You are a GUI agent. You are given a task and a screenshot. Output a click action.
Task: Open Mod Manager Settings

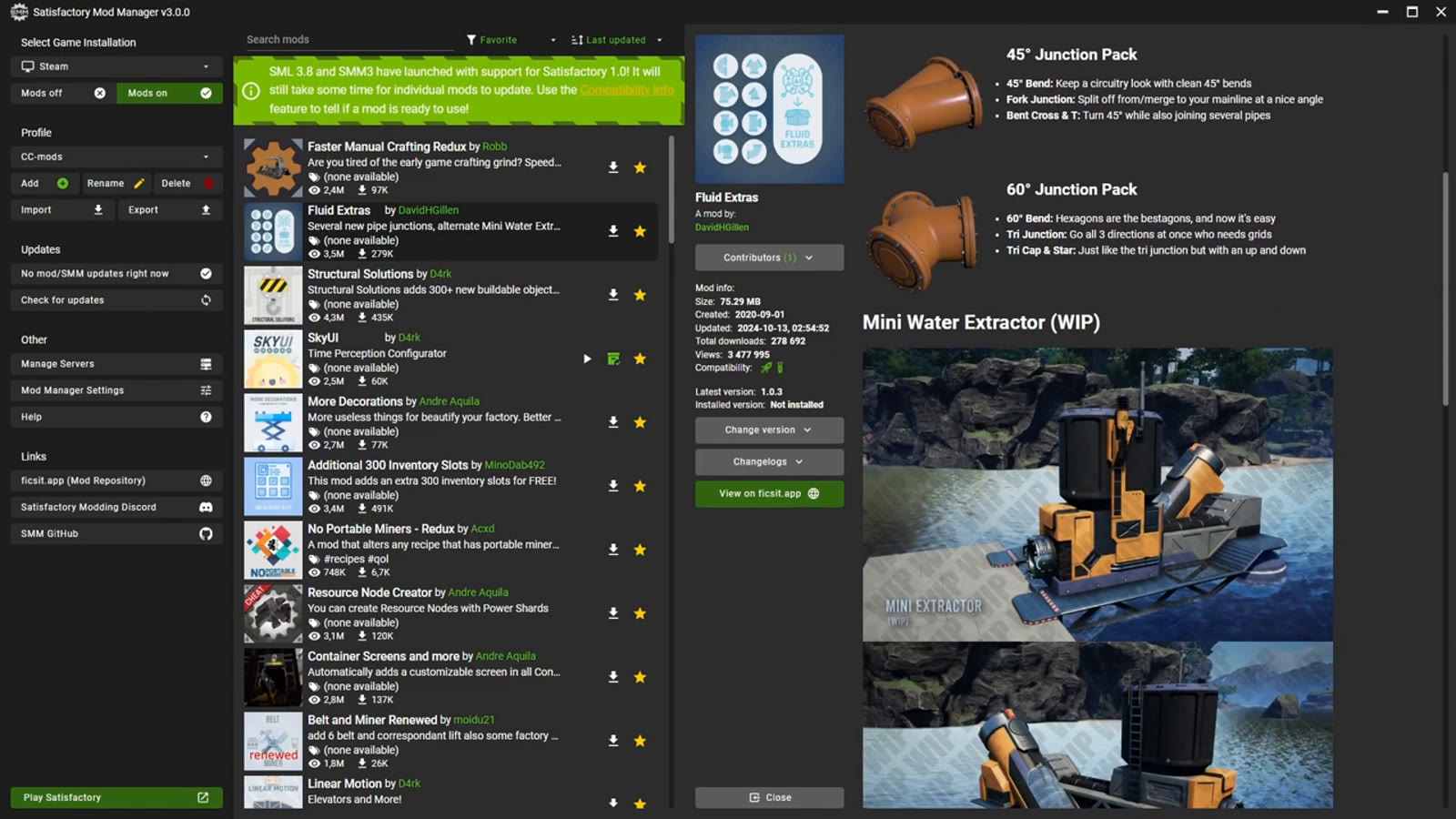[116, 390]
